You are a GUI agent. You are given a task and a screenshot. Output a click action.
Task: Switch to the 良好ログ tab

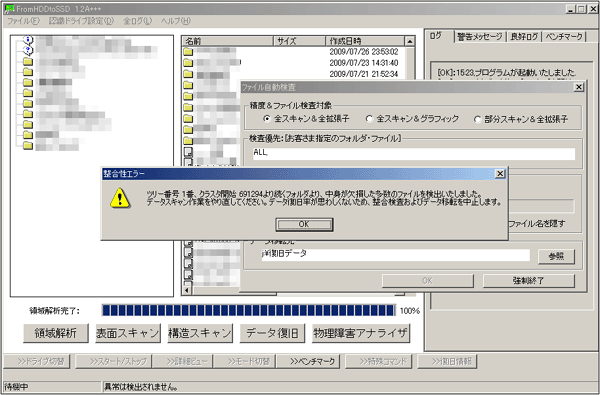coord(524,37)
